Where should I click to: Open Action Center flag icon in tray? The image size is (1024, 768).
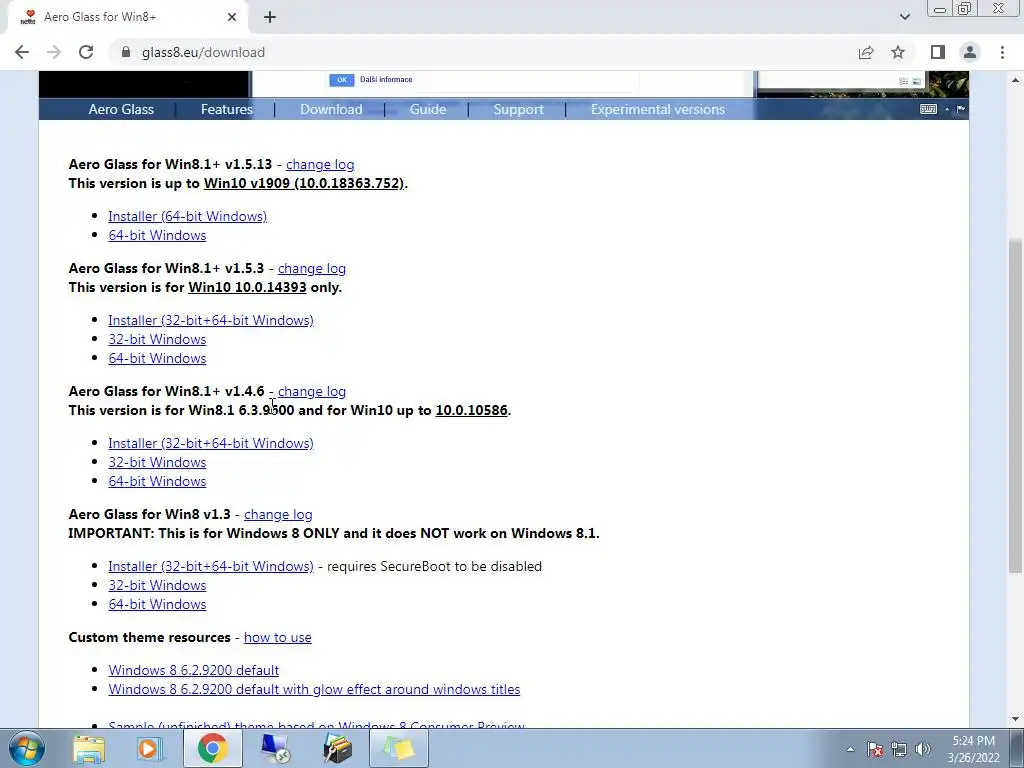pyautogui.click(x=875, y=749)
